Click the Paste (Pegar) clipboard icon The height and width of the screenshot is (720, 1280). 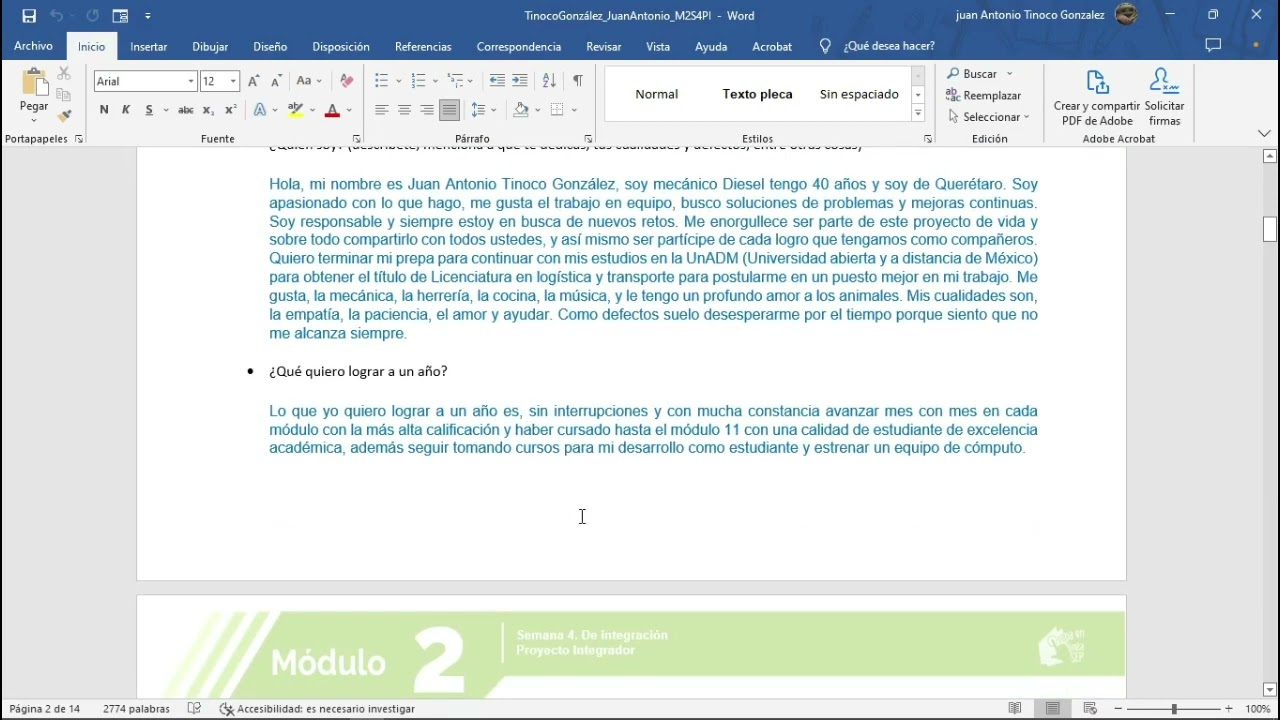click(34, 84)
